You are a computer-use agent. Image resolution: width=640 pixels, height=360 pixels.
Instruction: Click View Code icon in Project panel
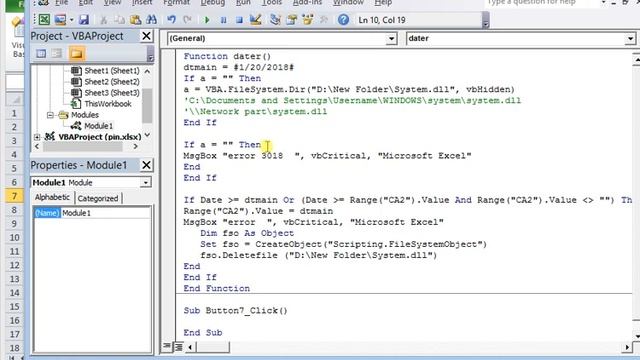tap(41, 53)
